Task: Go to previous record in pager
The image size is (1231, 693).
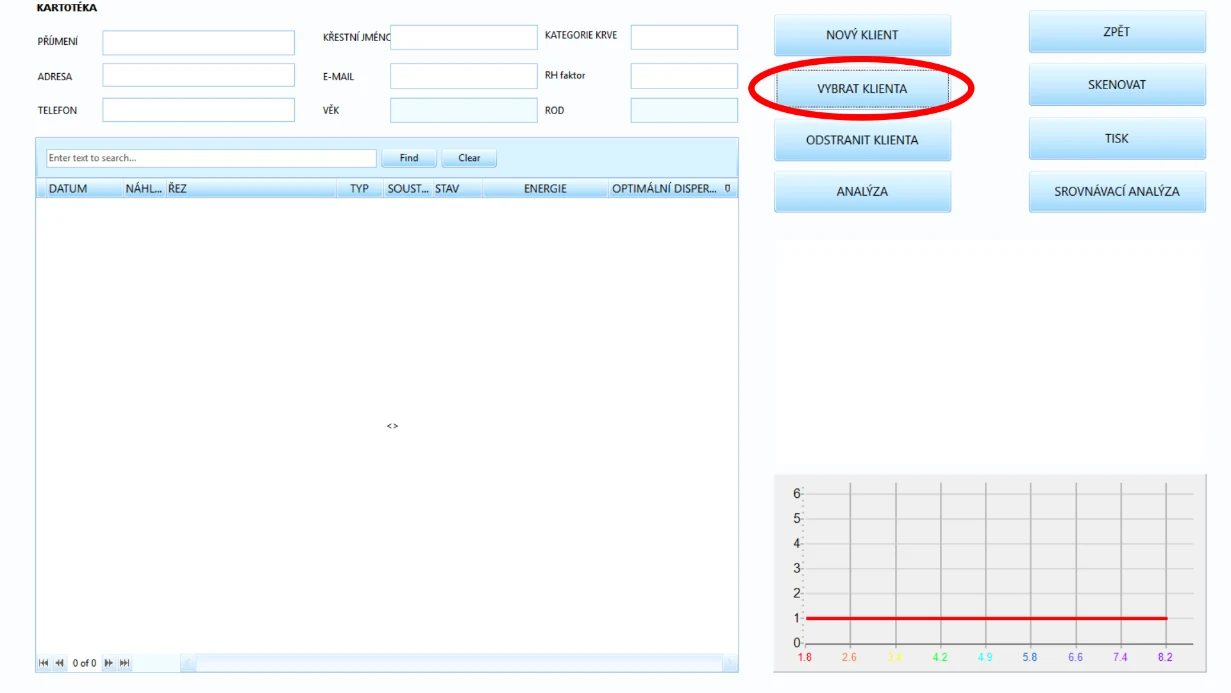Action: tap(59, 663)
